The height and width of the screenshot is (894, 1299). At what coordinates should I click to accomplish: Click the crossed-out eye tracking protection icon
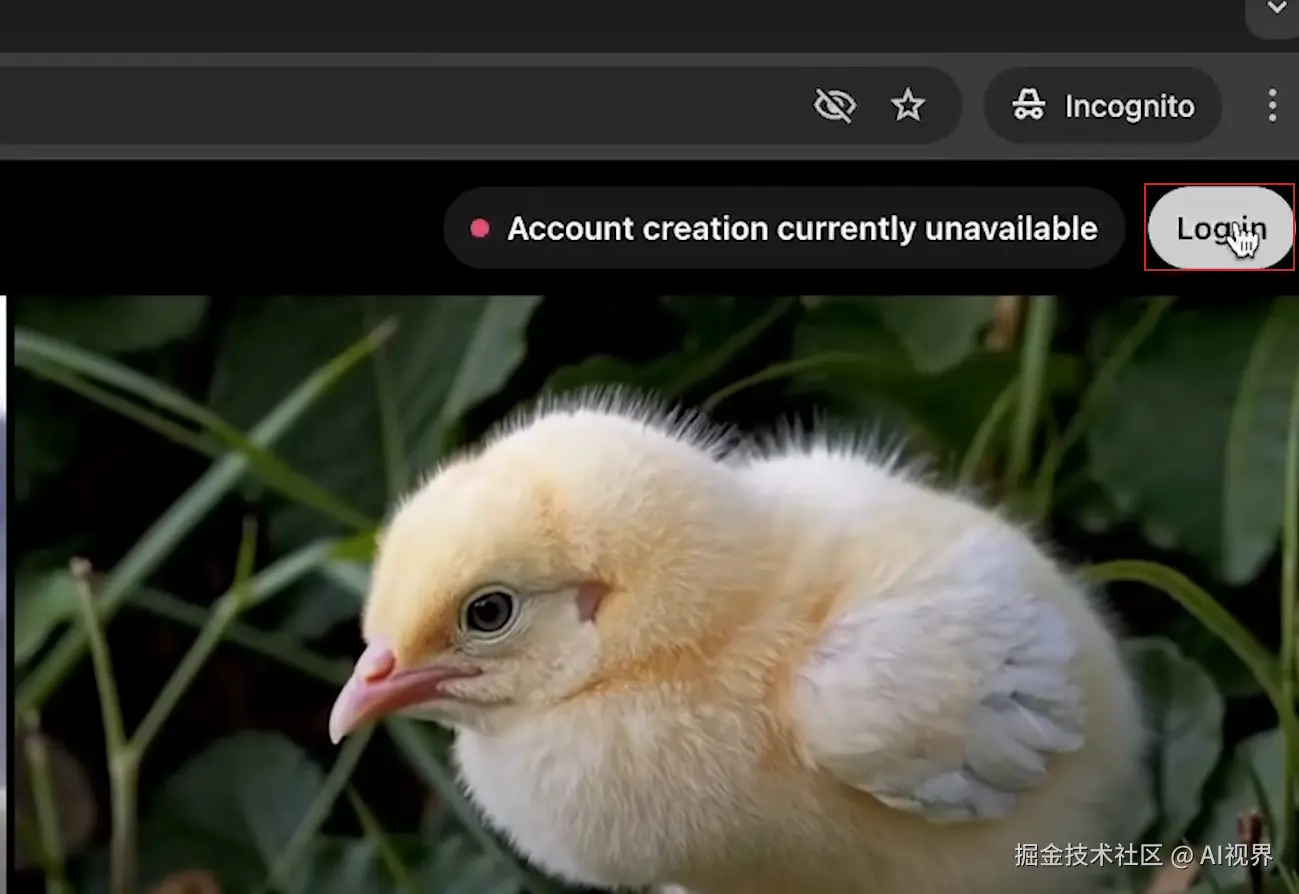click(x=835, y=105)
